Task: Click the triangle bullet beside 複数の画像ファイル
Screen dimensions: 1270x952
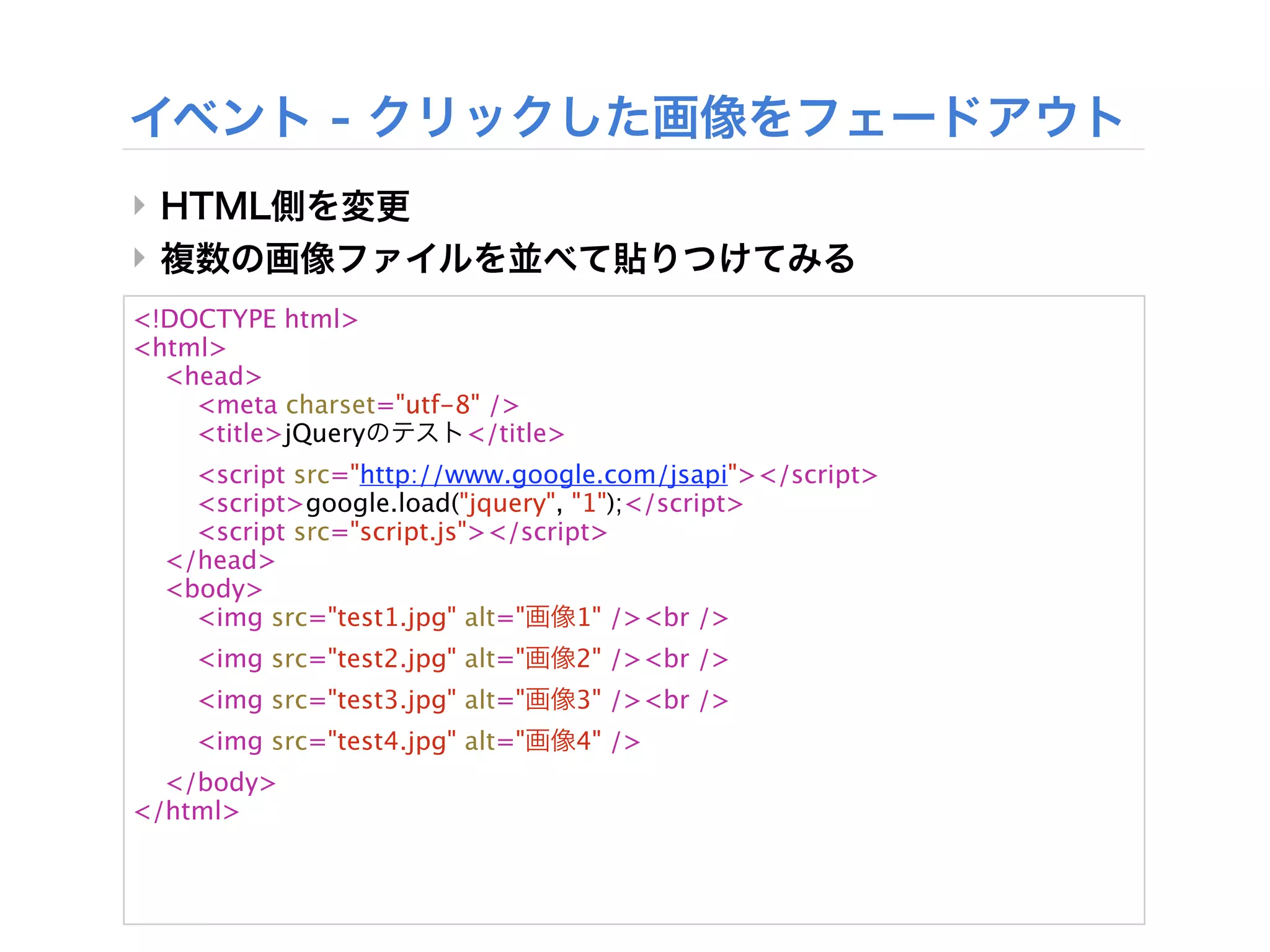Action: tap(140, 257)
